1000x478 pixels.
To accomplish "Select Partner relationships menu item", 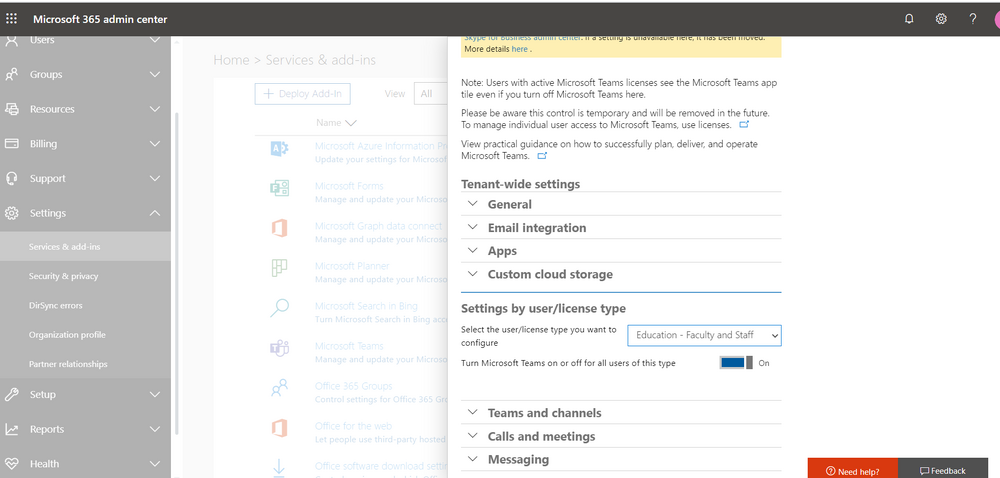I will [85, 364].
